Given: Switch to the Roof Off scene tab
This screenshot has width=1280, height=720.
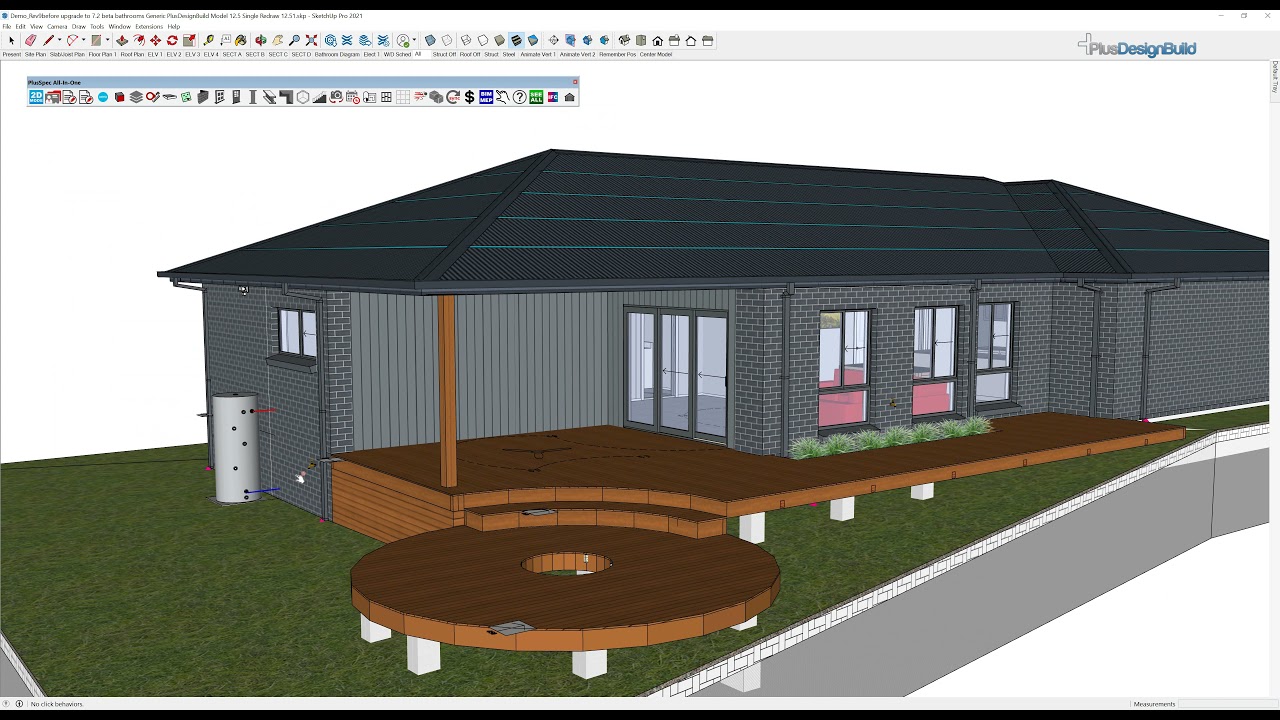Looking at the screenshot, I should (470, 54).
